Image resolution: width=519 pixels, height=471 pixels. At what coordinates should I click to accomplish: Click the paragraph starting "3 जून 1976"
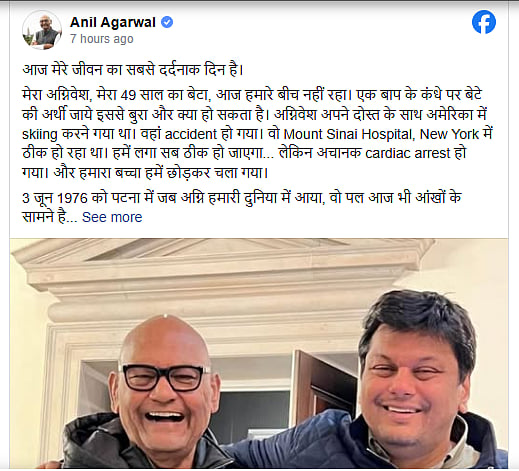[x=242, y=207]
